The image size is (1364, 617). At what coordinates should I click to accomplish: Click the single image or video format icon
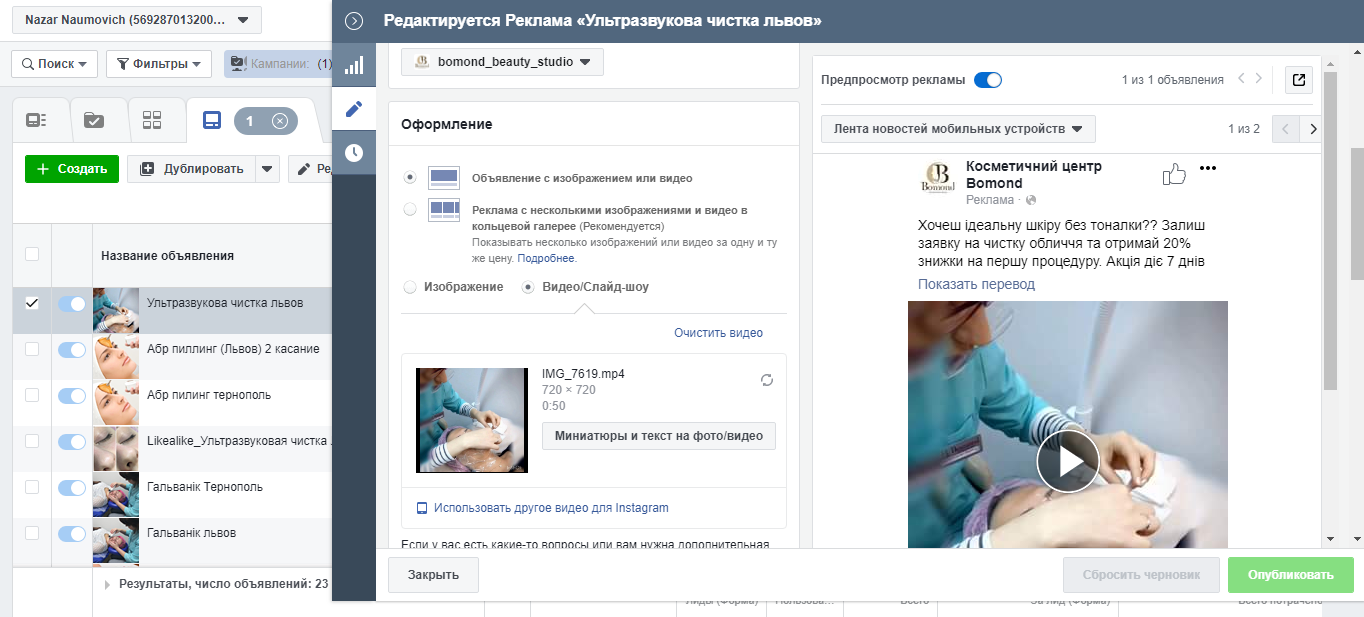tap(443, 178)
